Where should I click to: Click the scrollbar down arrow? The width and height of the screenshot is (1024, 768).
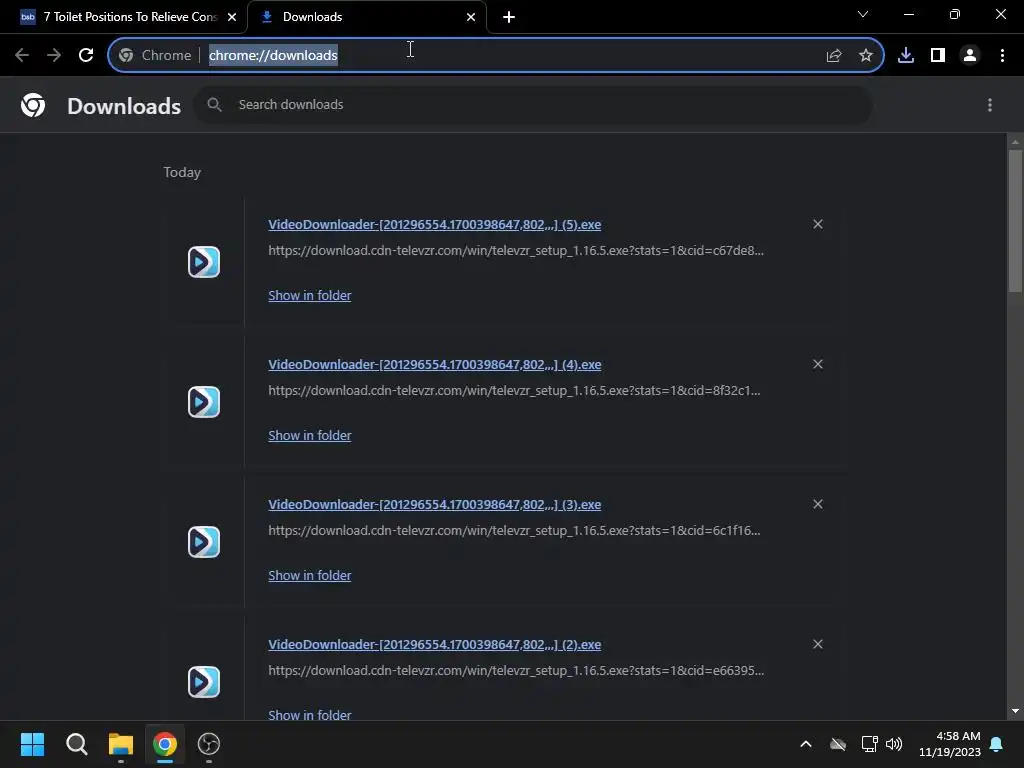[x=1015, y=711]
